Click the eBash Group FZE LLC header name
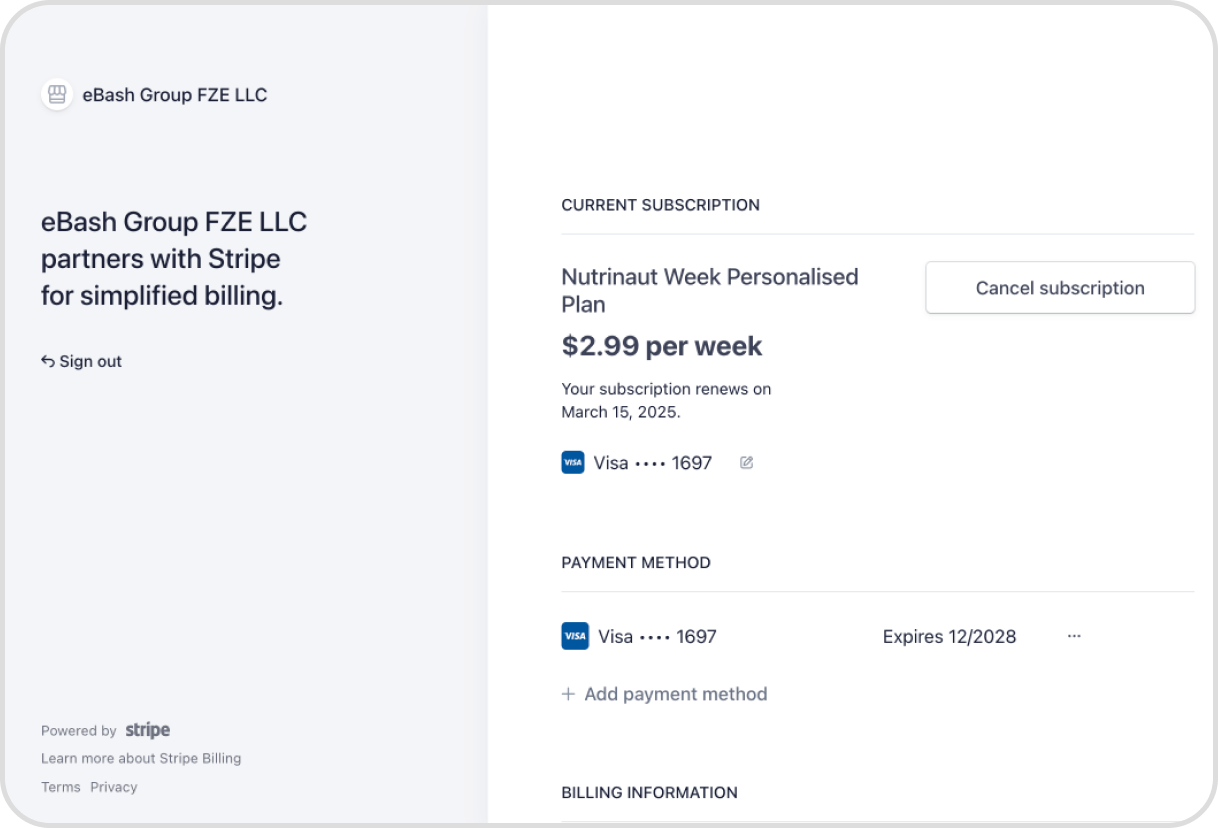The image size is (1218, 828). [175, 95]
